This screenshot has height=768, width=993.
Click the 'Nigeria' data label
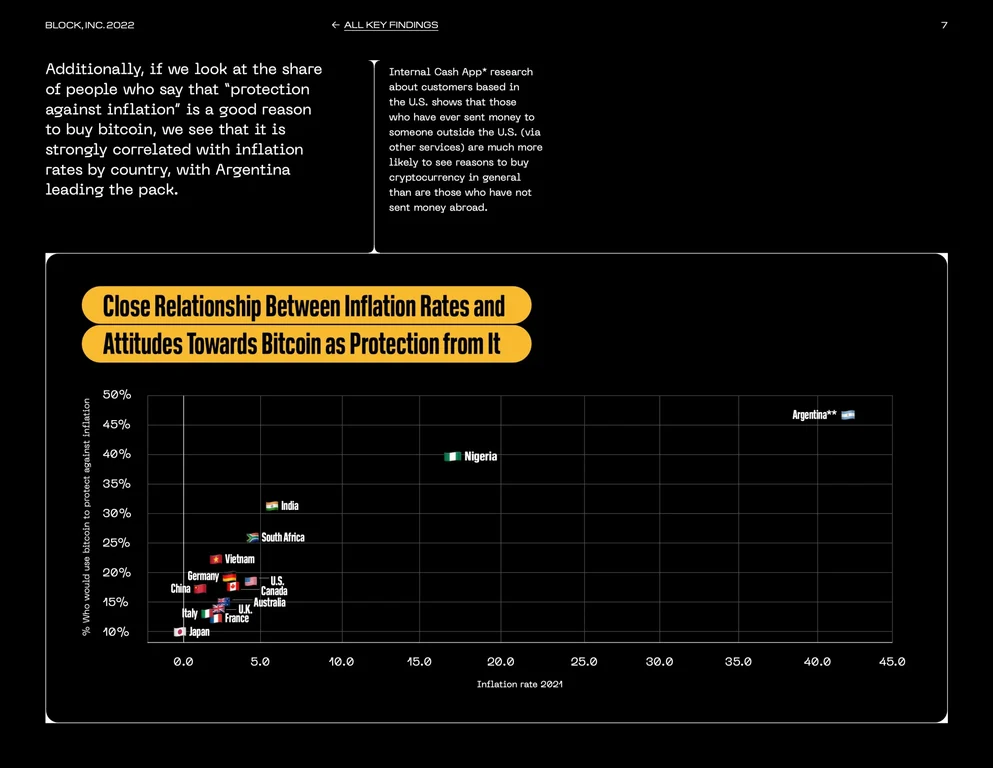[x=481, y=456]
